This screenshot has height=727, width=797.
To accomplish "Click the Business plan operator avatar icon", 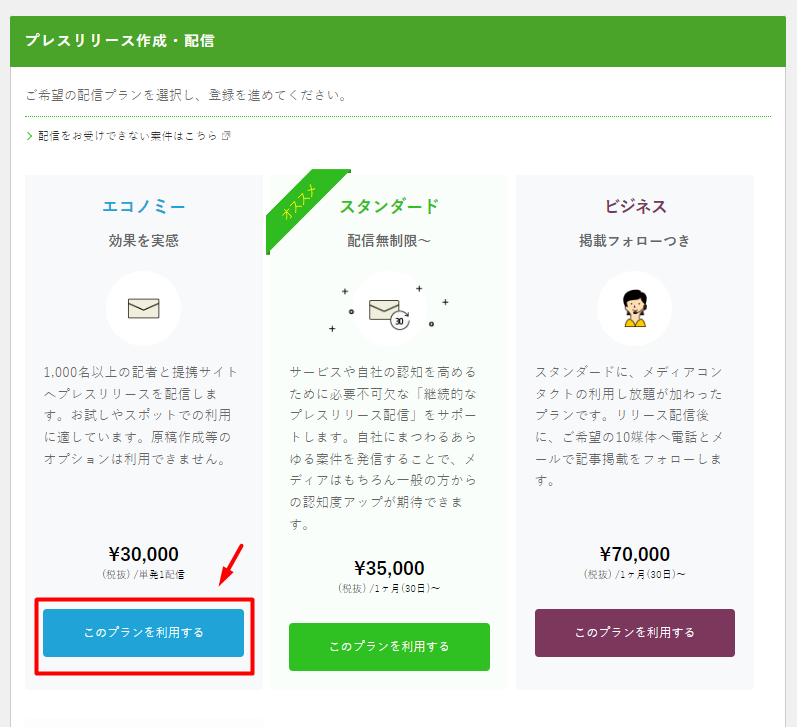I will point(635,308).
